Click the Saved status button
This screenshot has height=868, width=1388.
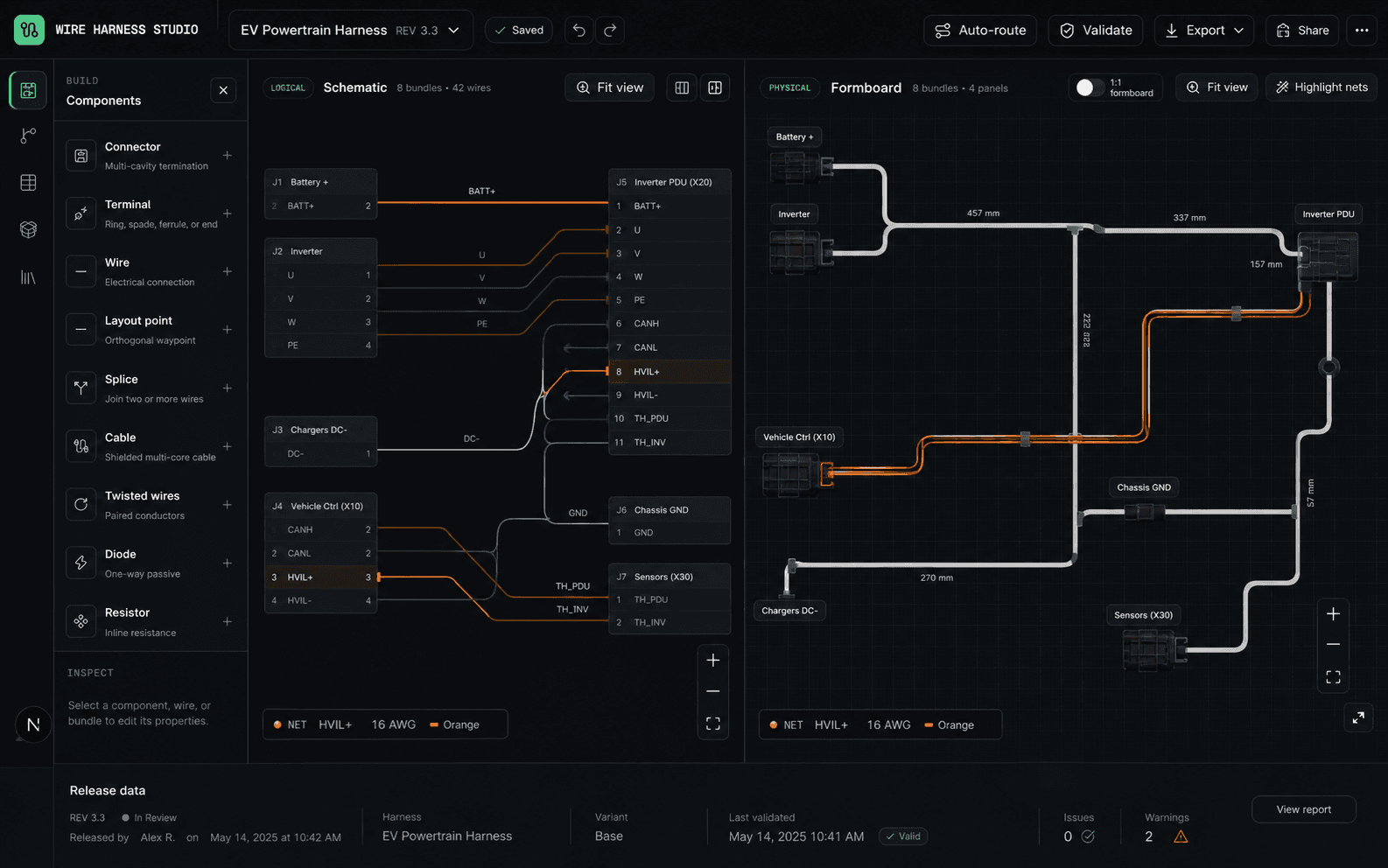pyautogui.click(x=519, y=30)
